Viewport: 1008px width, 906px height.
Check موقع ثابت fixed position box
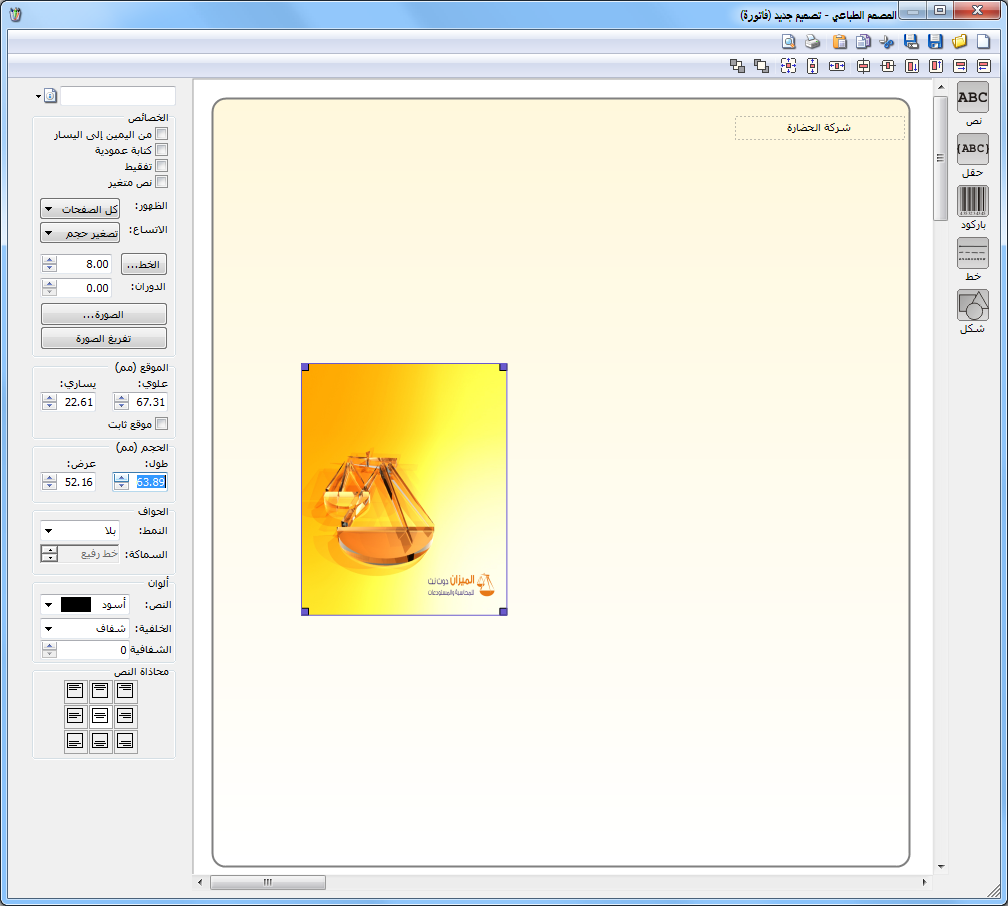pos(162,424)
